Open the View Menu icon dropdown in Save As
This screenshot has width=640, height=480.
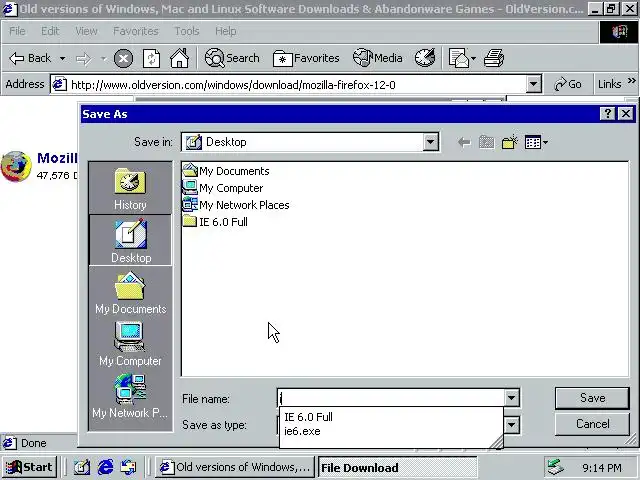pyautogui.click(x=536, y=142)
